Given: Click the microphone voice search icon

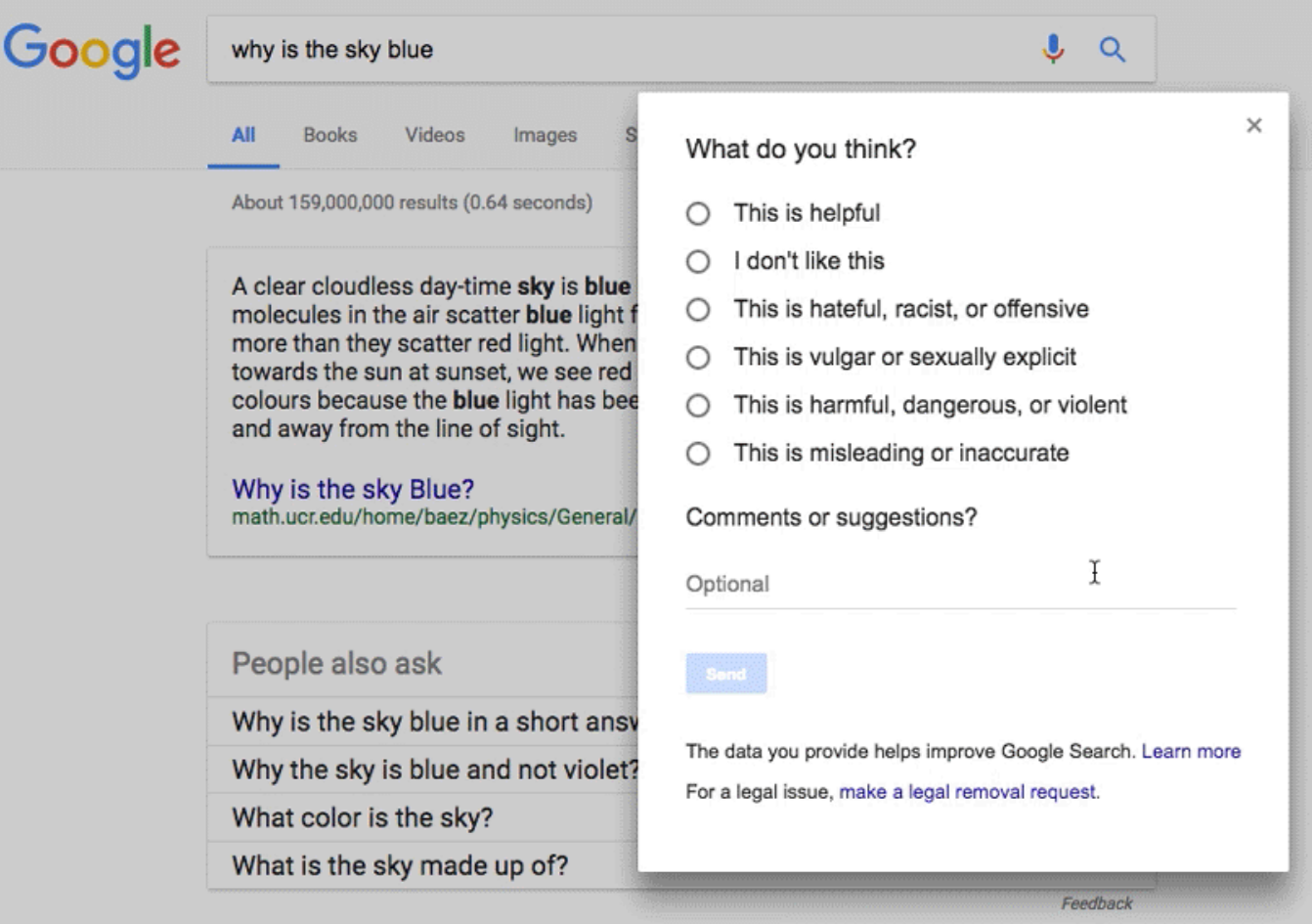Looking at the screenshot, I should click(1053, 49).
